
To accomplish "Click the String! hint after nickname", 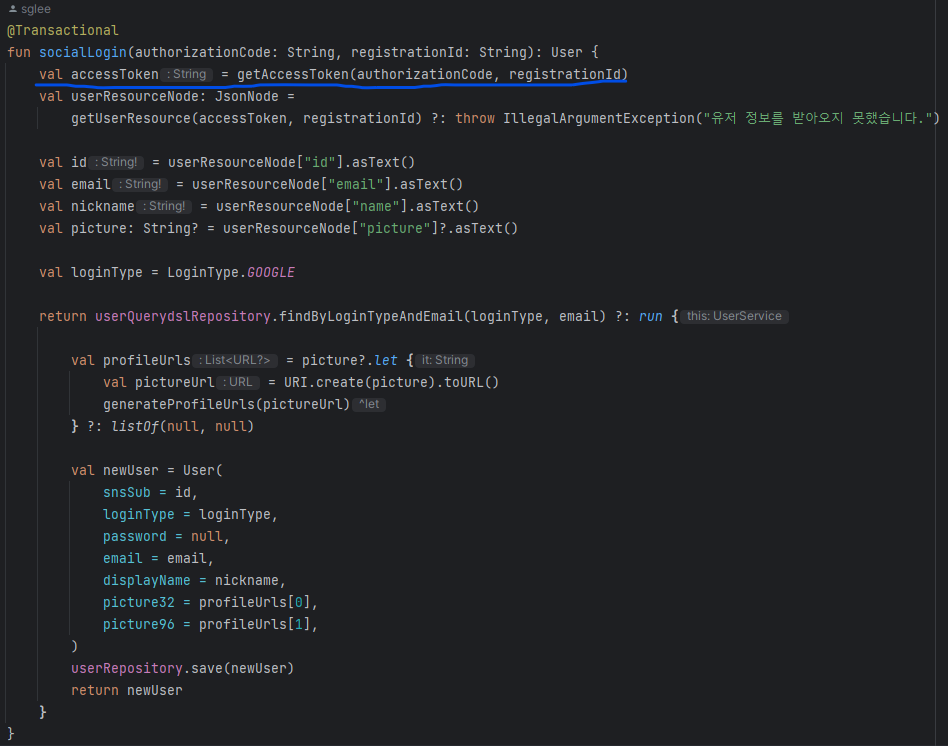I will [164, 206].
